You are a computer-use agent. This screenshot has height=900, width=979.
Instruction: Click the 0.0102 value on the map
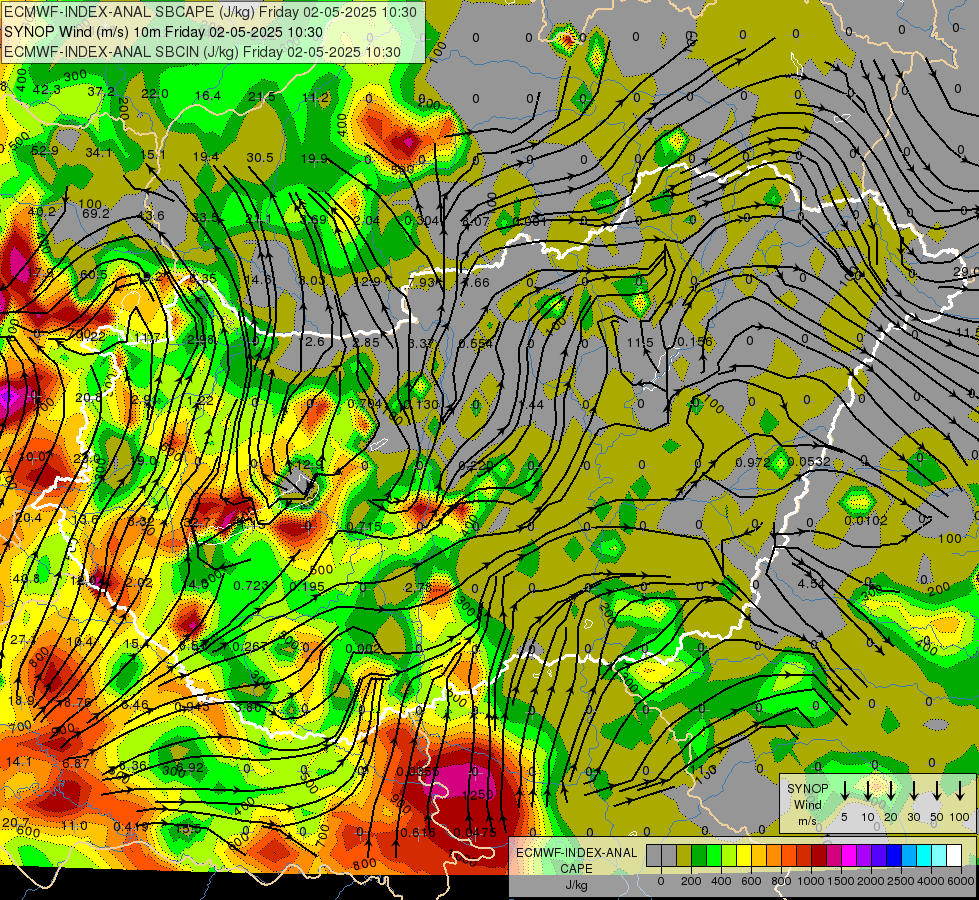866,520
